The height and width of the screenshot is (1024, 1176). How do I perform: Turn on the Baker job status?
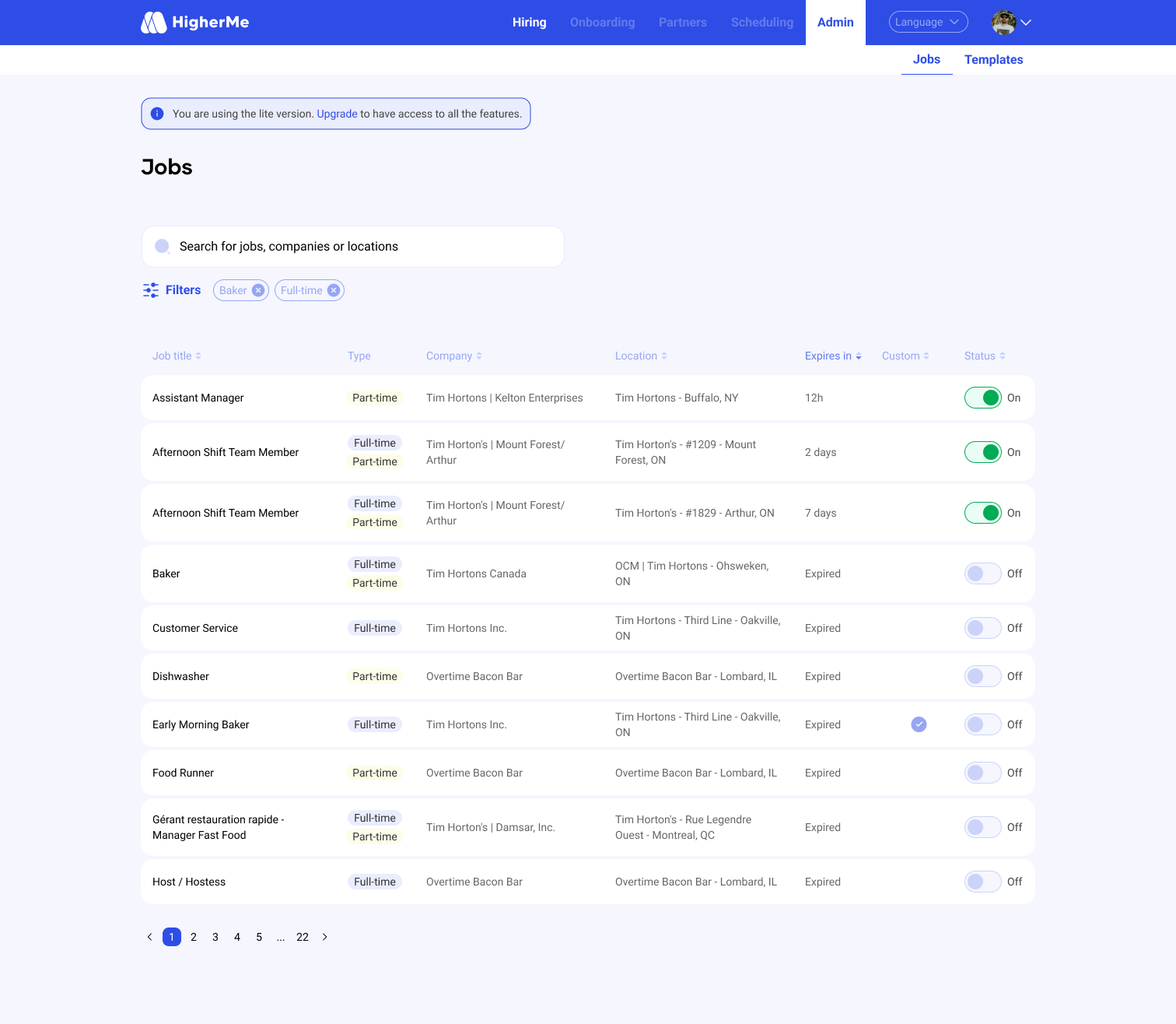pyautogui.click(x=983, y=573)
